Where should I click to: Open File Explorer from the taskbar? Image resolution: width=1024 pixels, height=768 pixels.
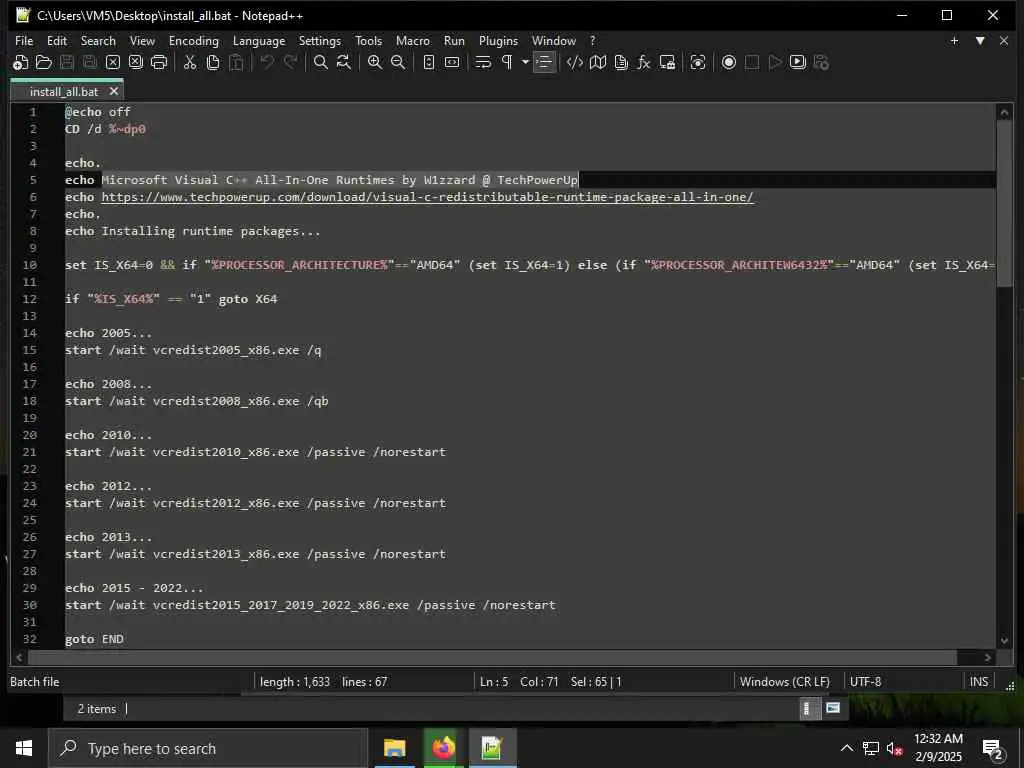pos(394,748)
